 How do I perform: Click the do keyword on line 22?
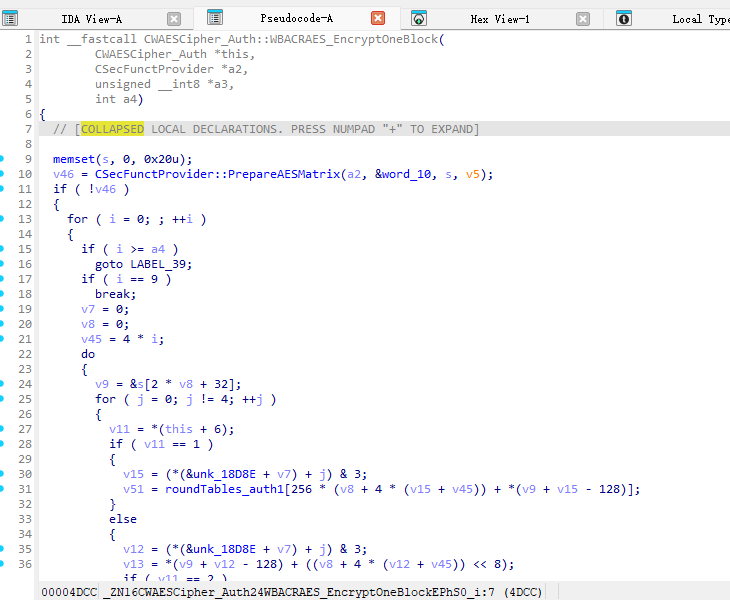(88, 354)
